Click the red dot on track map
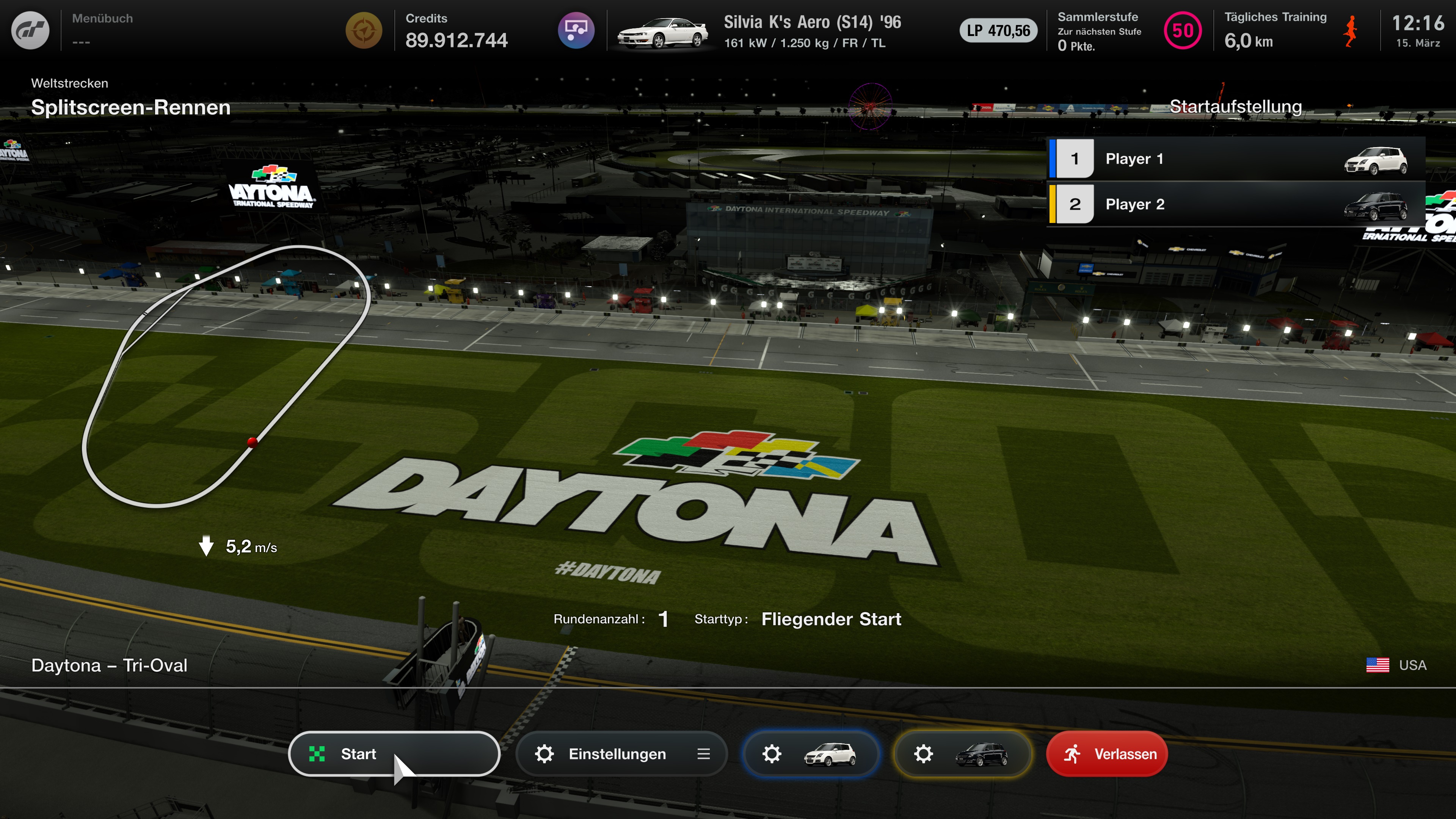The image size is (1456, 819). 252,442
